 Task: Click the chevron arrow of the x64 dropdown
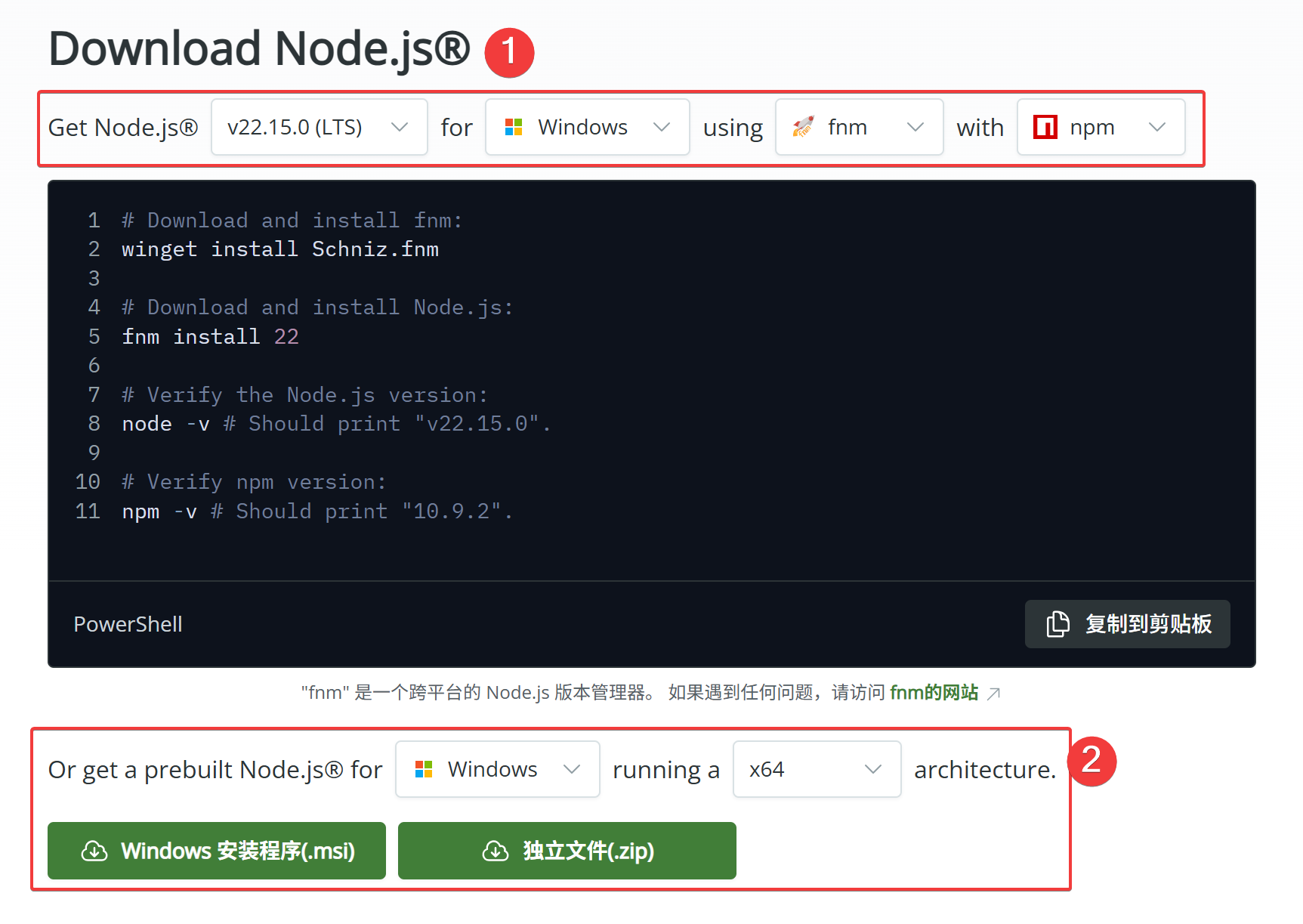(873, 769)
